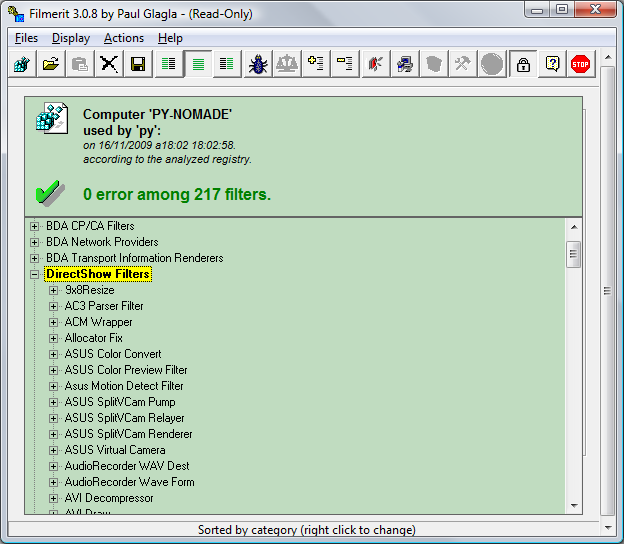
Task: Click the tree list scrollbar up arrow
Action: (574, 227)
